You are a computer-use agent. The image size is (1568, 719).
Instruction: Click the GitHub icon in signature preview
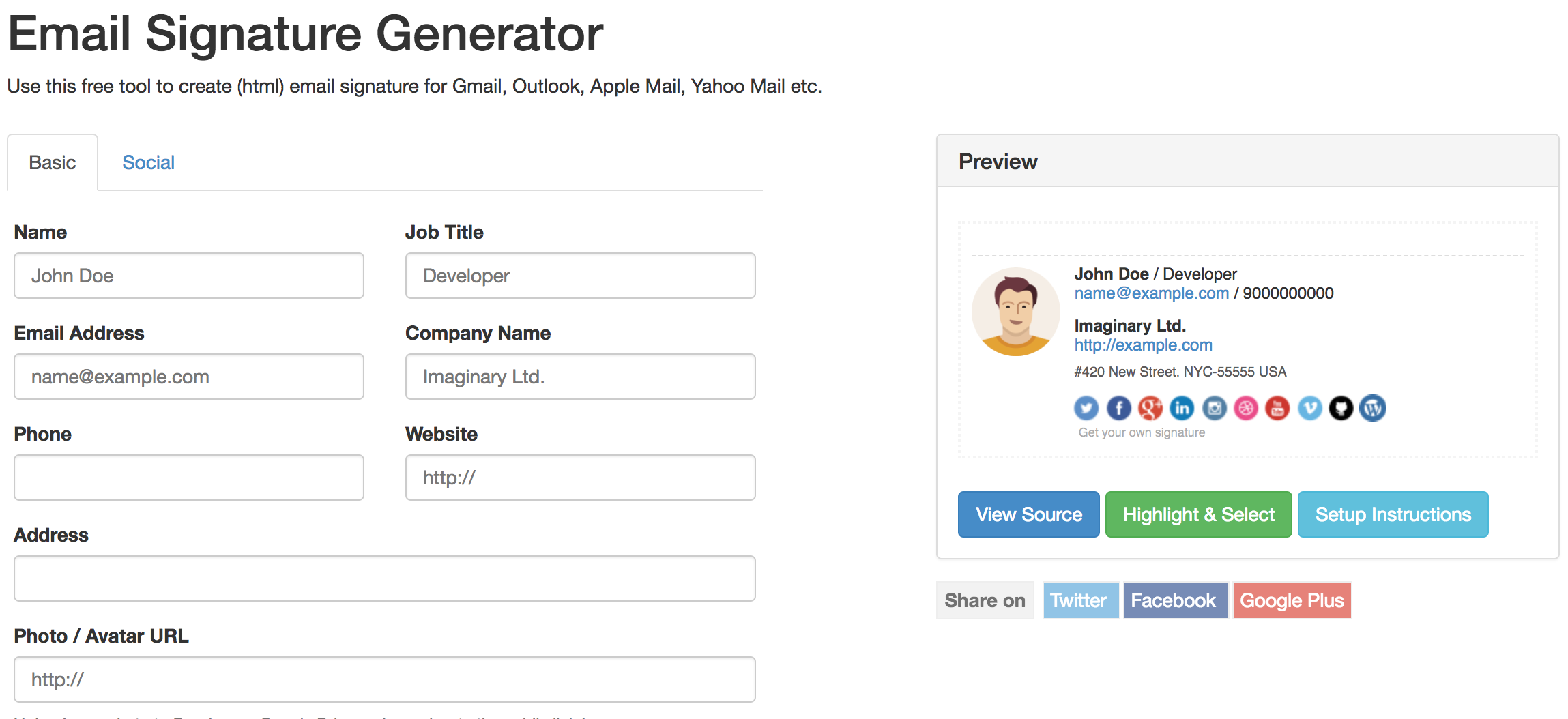point(1341,408)
